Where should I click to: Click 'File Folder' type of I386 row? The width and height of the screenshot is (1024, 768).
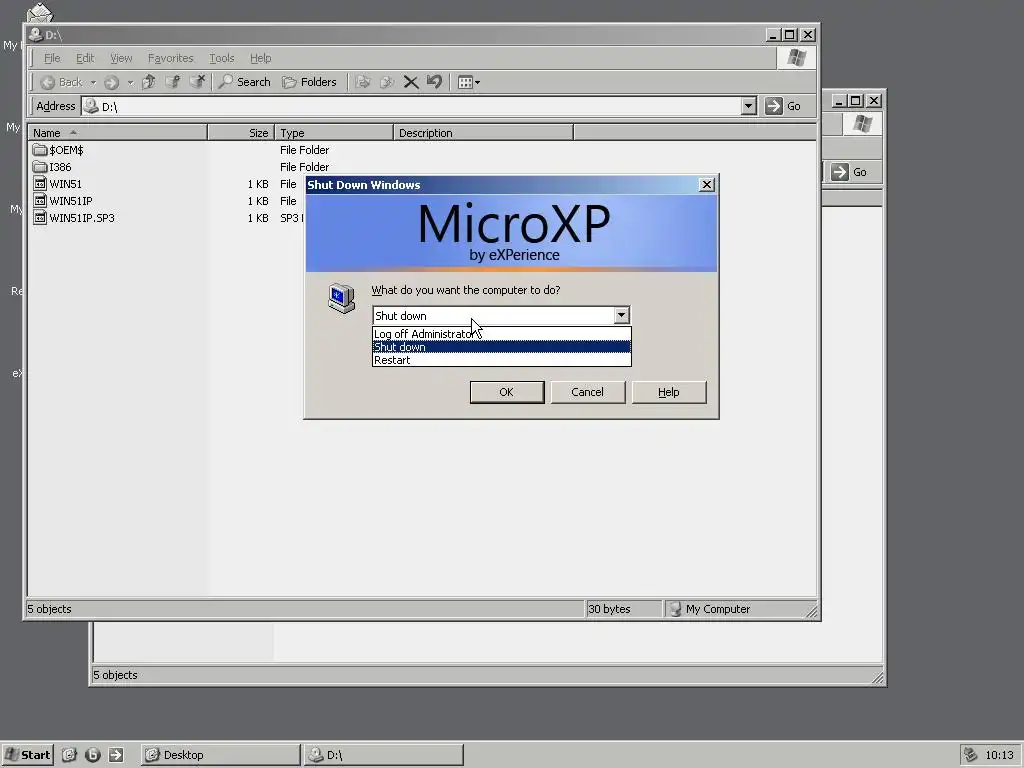(x=304, y=167)
